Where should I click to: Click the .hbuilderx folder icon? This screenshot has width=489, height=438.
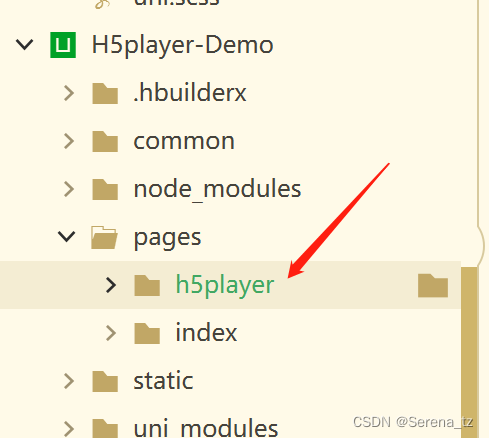click(105, 93)
